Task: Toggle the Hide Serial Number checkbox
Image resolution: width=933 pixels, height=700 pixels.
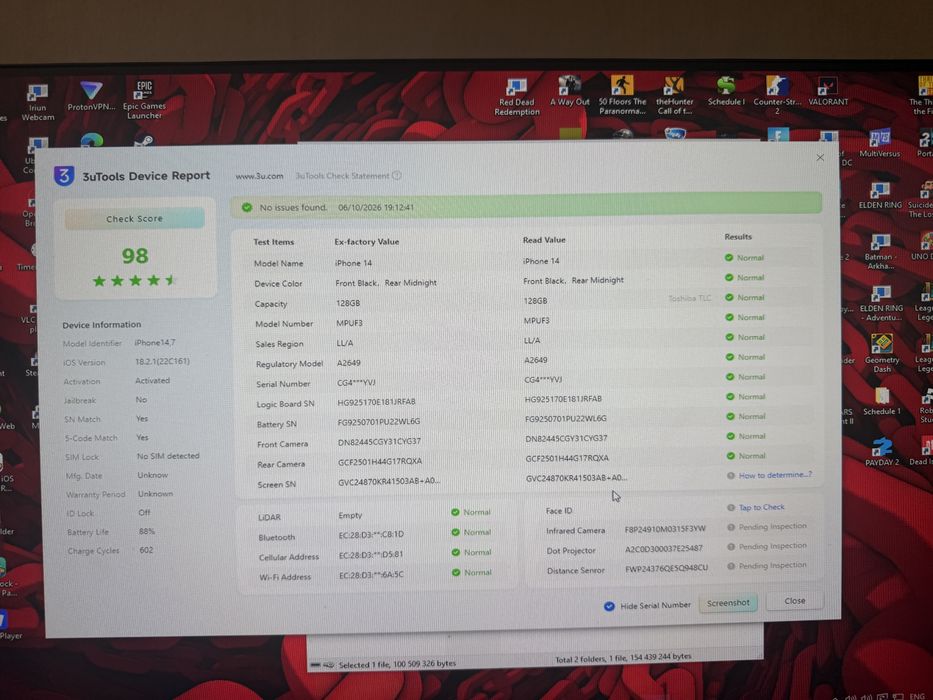Action: tap(609, 606)
